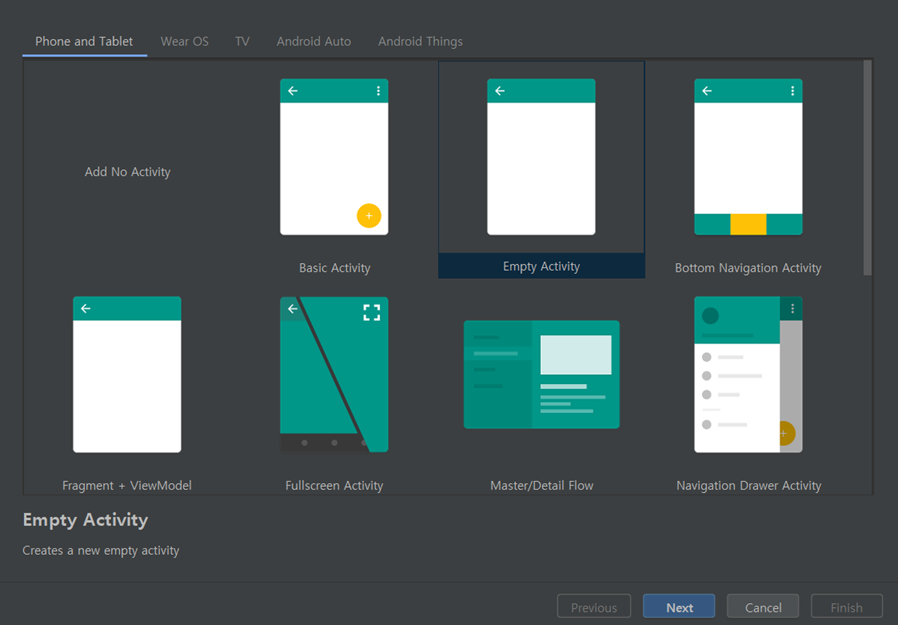Image resolution: width=898 pixels, height=625 pixels.
Task: Pick the Fragment + ViewModel template thumbnail
Action: 127,375
